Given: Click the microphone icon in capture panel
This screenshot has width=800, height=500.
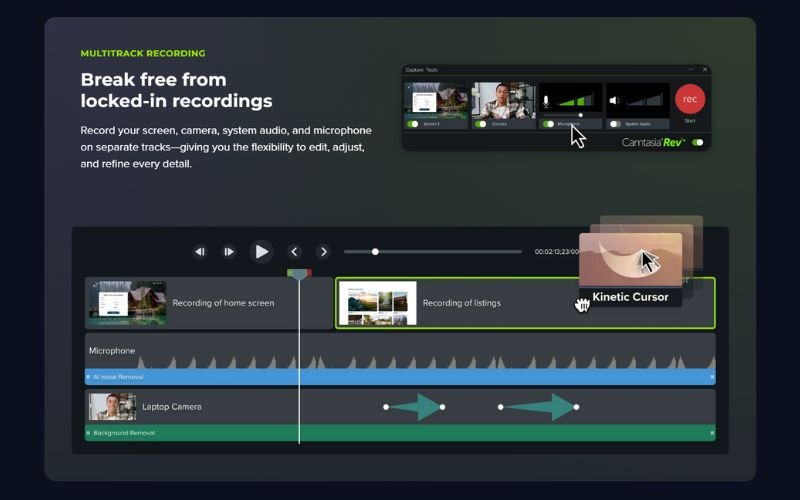Looking at the screenshot, I should [547, 101].
